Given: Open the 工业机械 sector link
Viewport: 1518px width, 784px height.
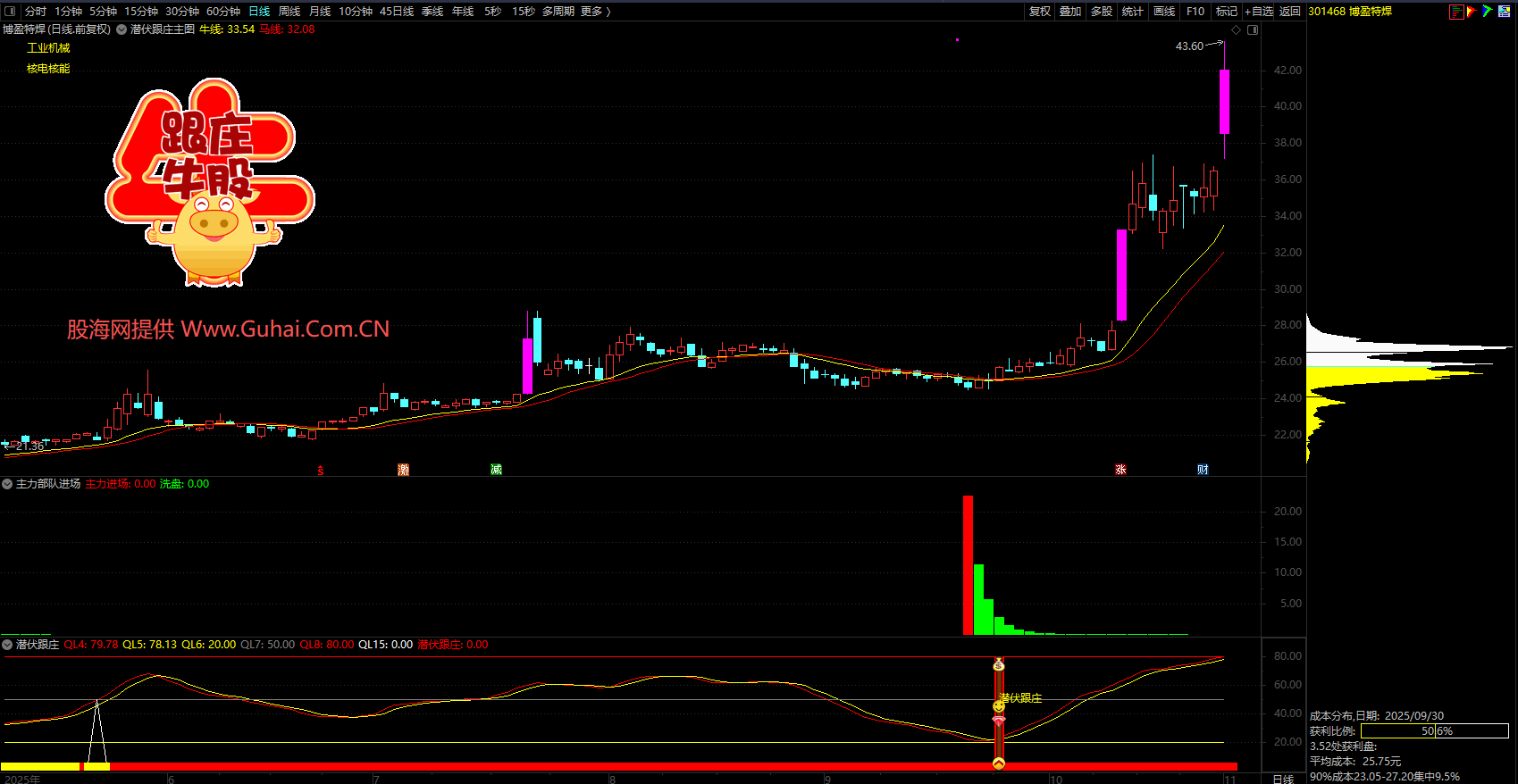Looking at the screenshot, I should click(48, 48).
